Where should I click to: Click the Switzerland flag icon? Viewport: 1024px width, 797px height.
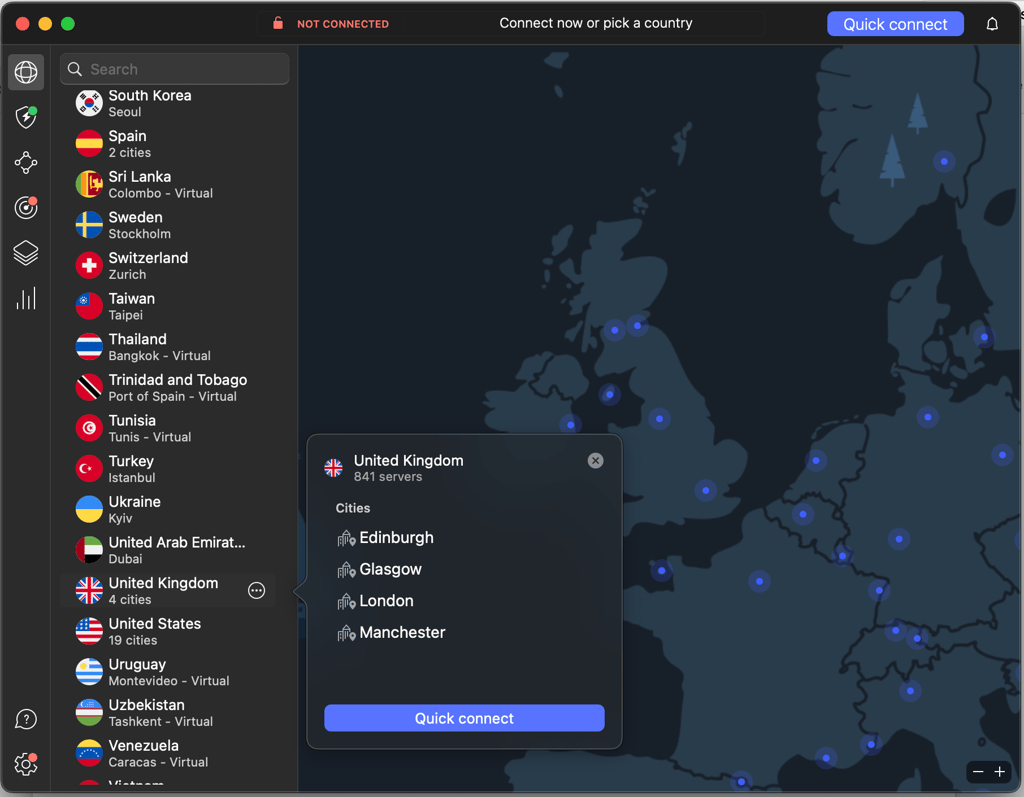(89, 265)
